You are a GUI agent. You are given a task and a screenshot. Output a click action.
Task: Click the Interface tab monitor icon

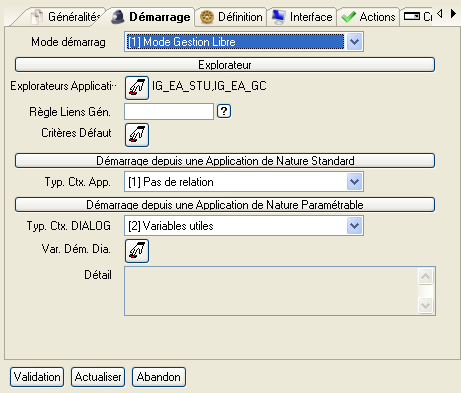[x=278, y=17]
